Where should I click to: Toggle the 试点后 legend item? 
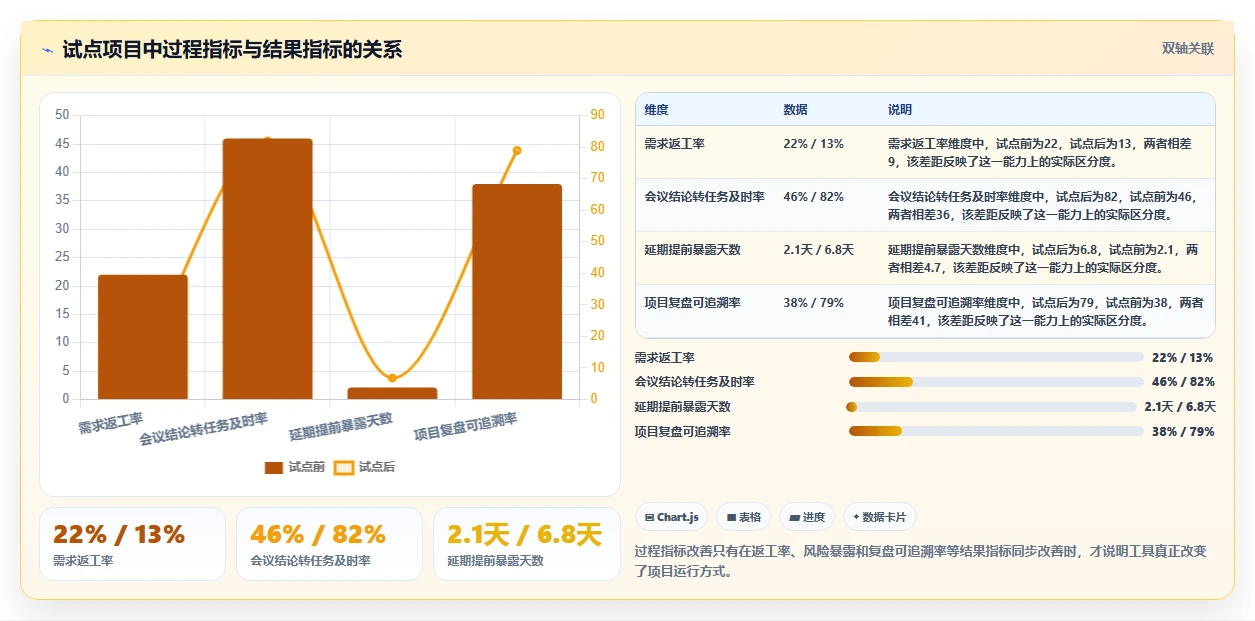365,467
